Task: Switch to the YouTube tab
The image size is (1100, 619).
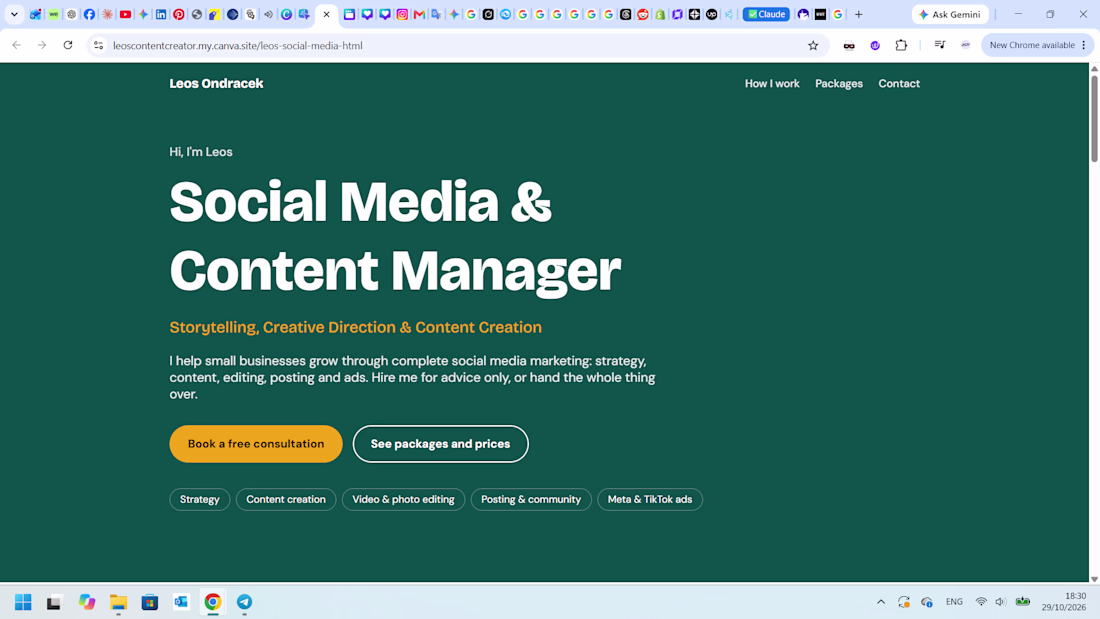Action: tap(126, 14)
